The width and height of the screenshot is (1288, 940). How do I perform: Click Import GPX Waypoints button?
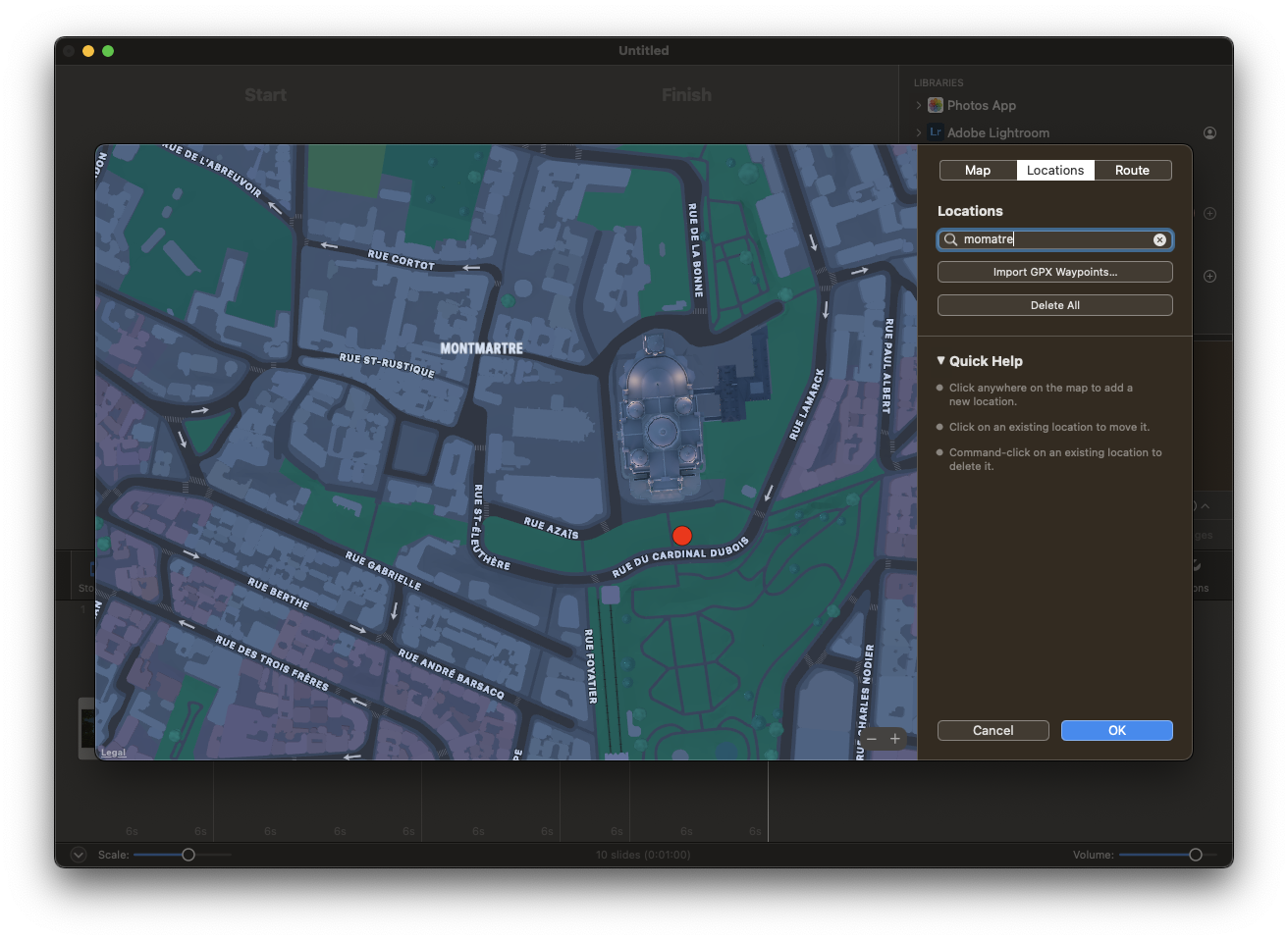click(1054, 273)
